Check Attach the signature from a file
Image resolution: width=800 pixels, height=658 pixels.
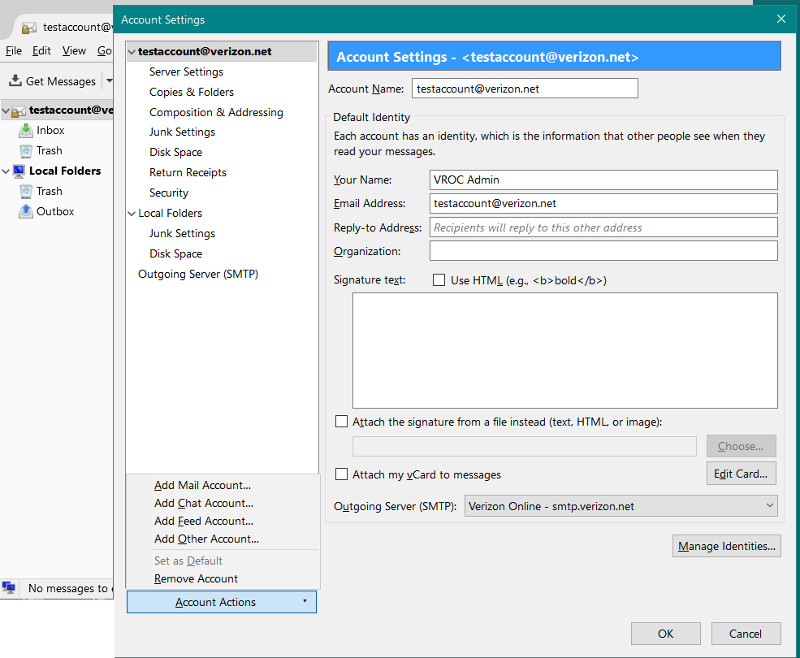point(341,421)
